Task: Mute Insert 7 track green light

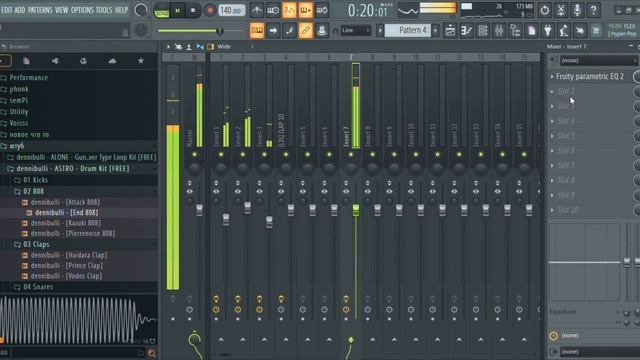Action: (x=351, y=155)
